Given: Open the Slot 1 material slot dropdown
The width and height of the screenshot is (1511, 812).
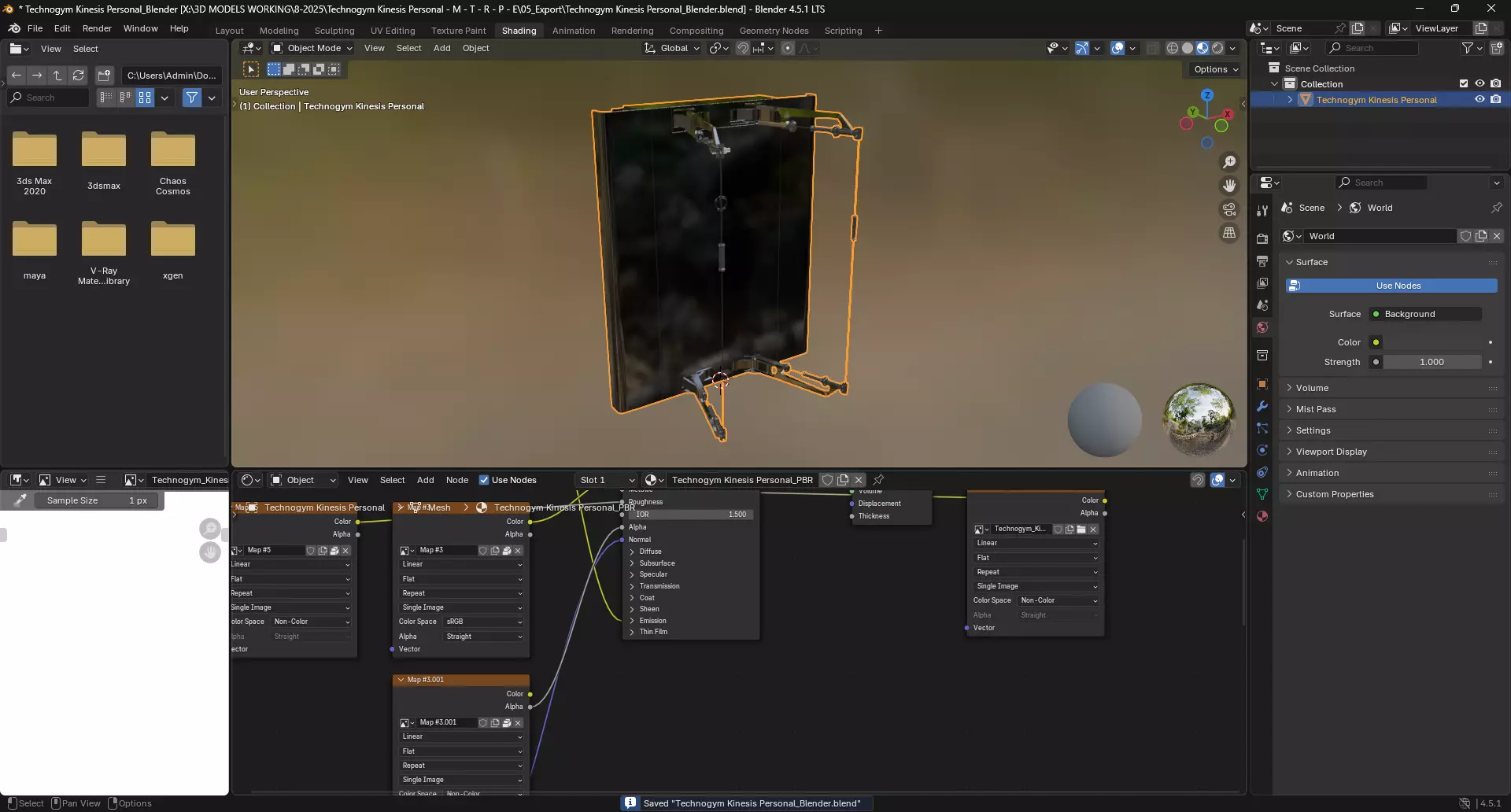Looking at the screenshot, I should [x=606, y=480].
